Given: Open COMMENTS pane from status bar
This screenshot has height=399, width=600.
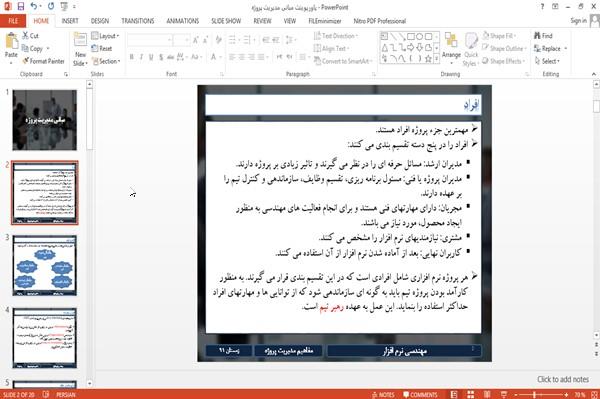Looking at the screenshot, I should (420, 394).
